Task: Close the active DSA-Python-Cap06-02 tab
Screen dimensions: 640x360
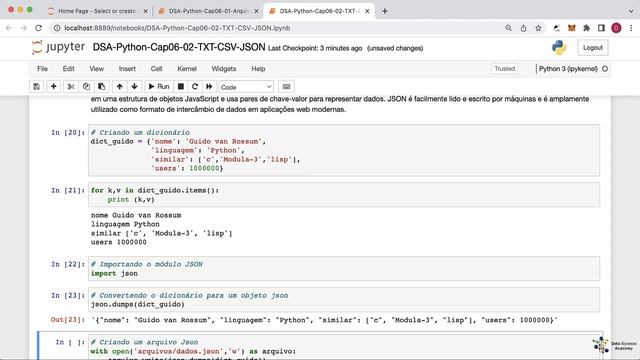Action: [x=367, y=11]
